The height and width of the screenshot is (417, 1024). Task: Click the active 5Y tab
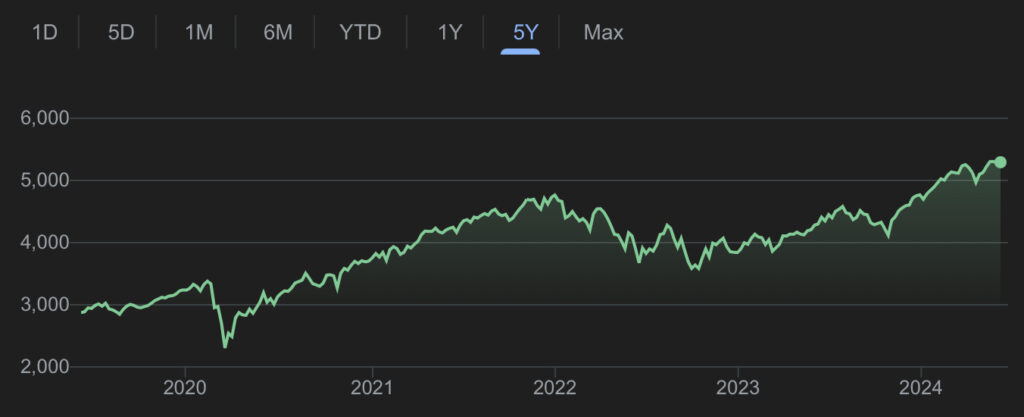click(524, 32)
